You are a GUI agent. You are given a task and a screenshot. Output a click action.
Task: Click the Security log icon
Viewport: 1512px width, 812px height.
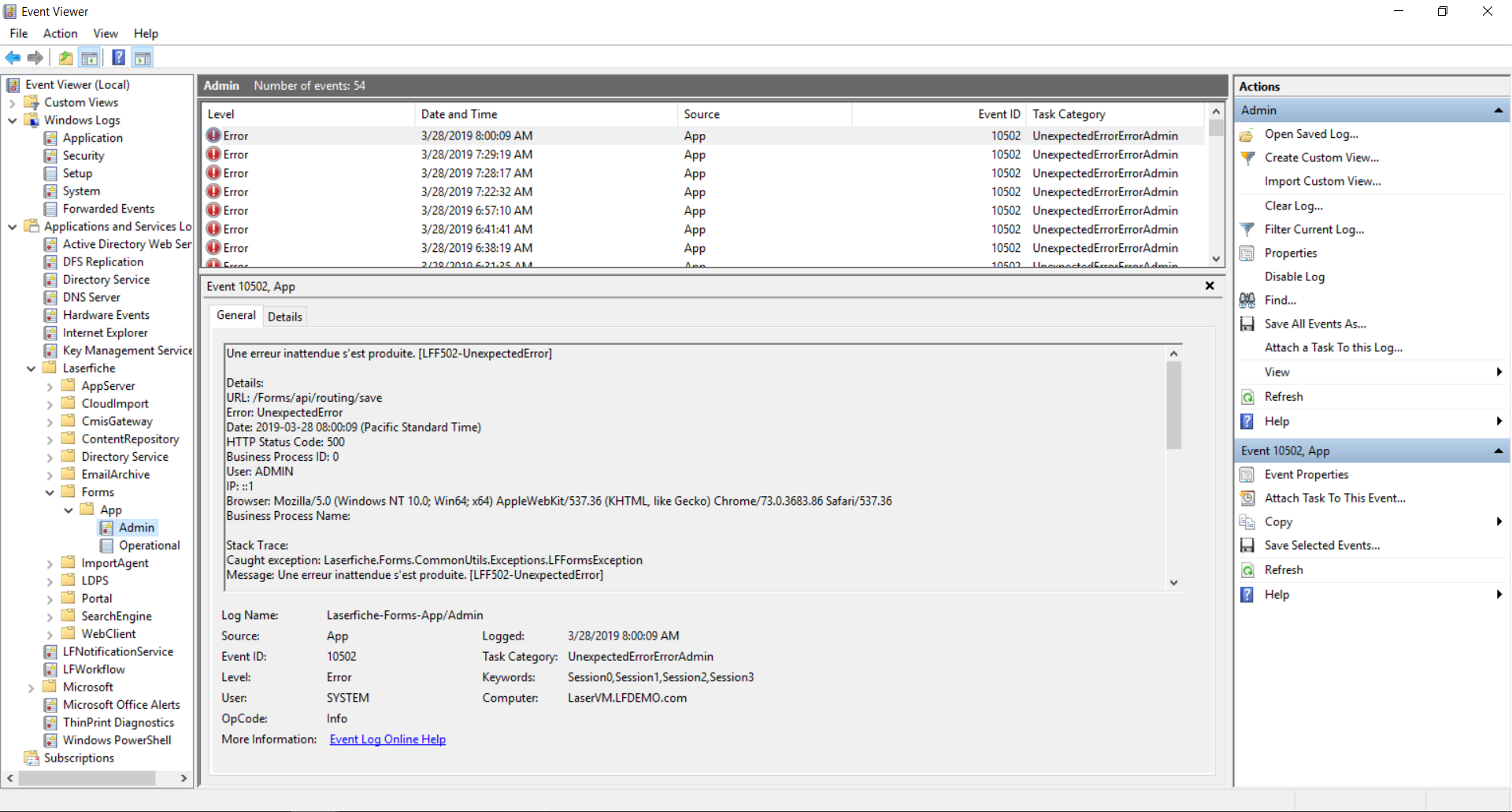[x=50, y=156]
